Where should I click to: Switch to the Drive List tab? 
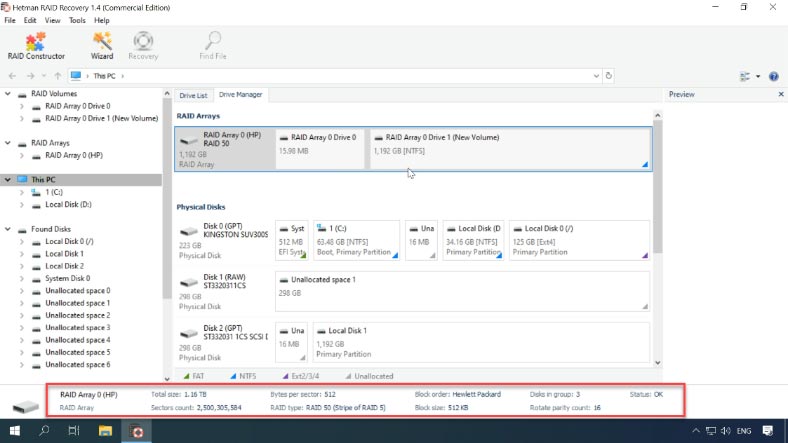[x=193, y=95]
